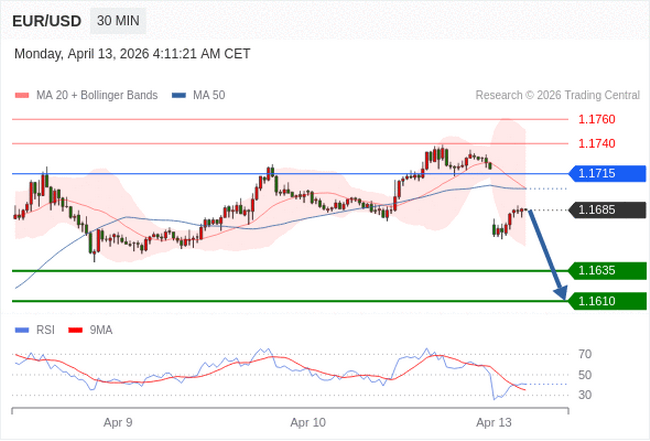Screen dimensions: 650x441
Task: Click the Apr 13 date axis label
Action: pyautogui.click(x=494, y=423)
